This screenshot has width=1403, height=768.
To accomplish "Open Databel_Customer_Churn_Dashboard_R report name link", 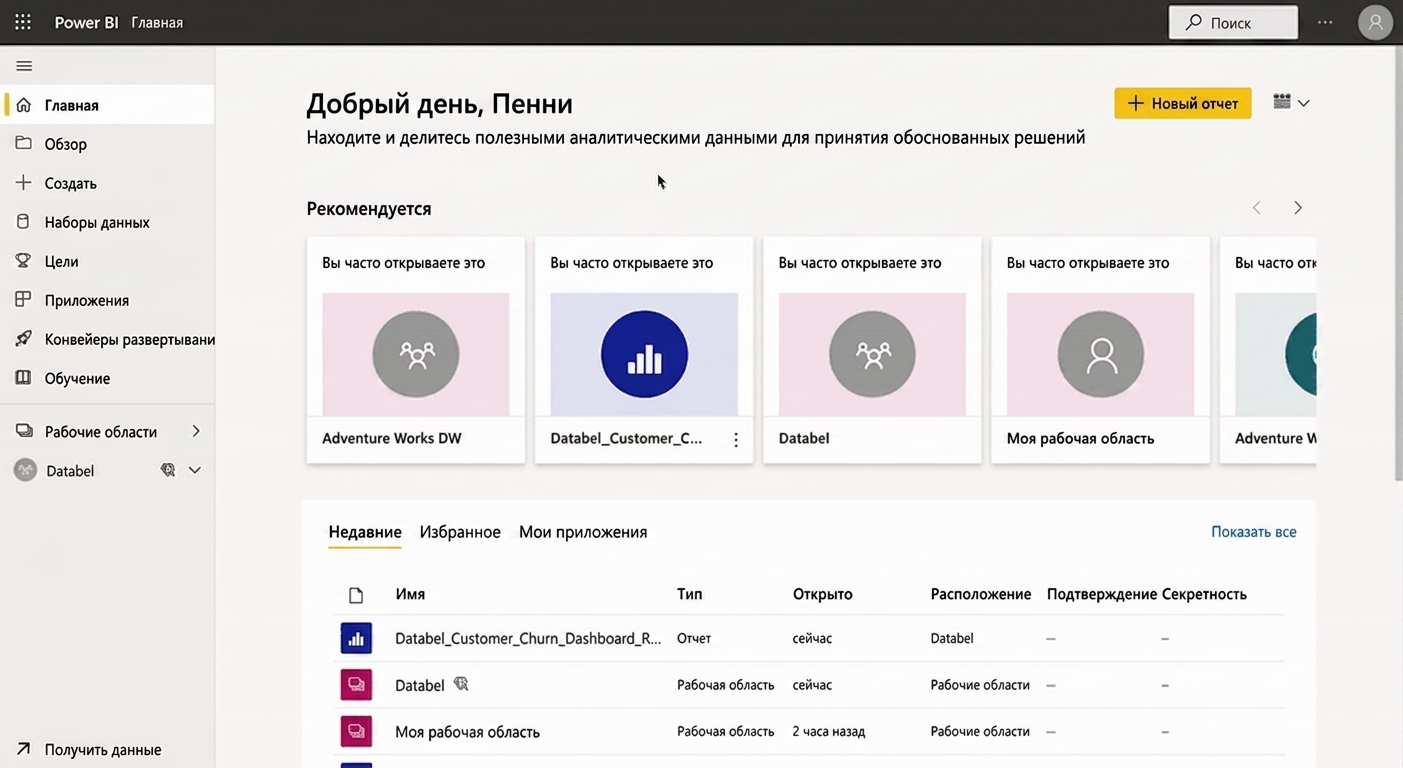I will click(528, 638).
